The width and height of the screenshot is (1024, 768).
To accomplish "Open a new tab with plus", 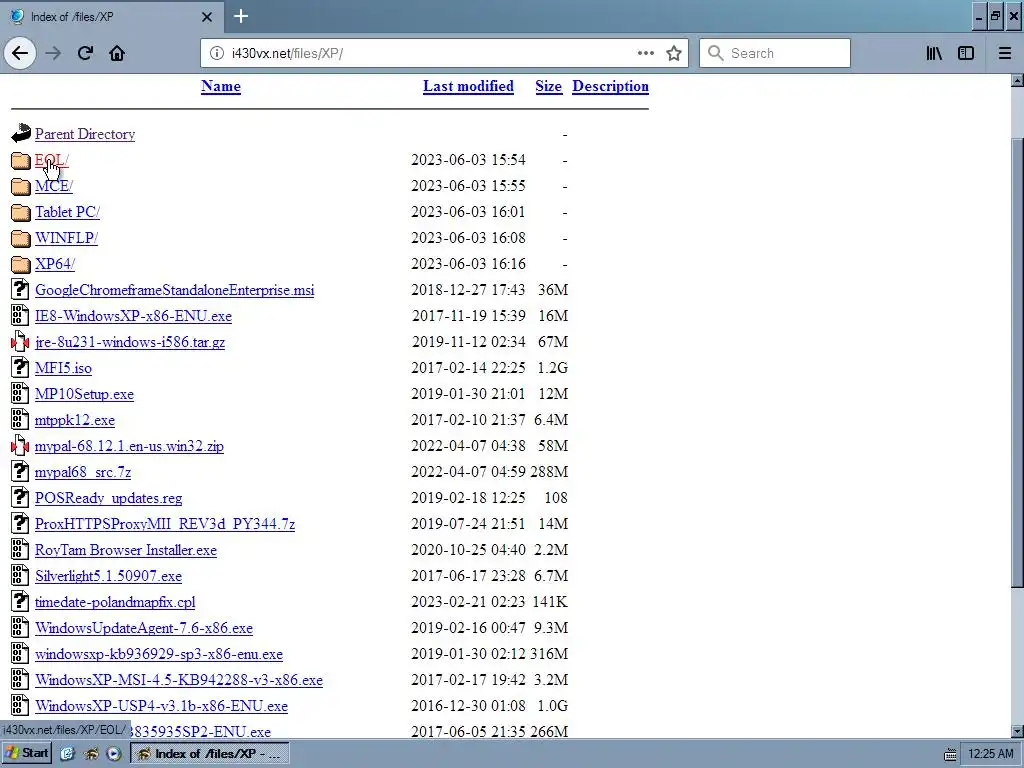I will pos(240,16).
